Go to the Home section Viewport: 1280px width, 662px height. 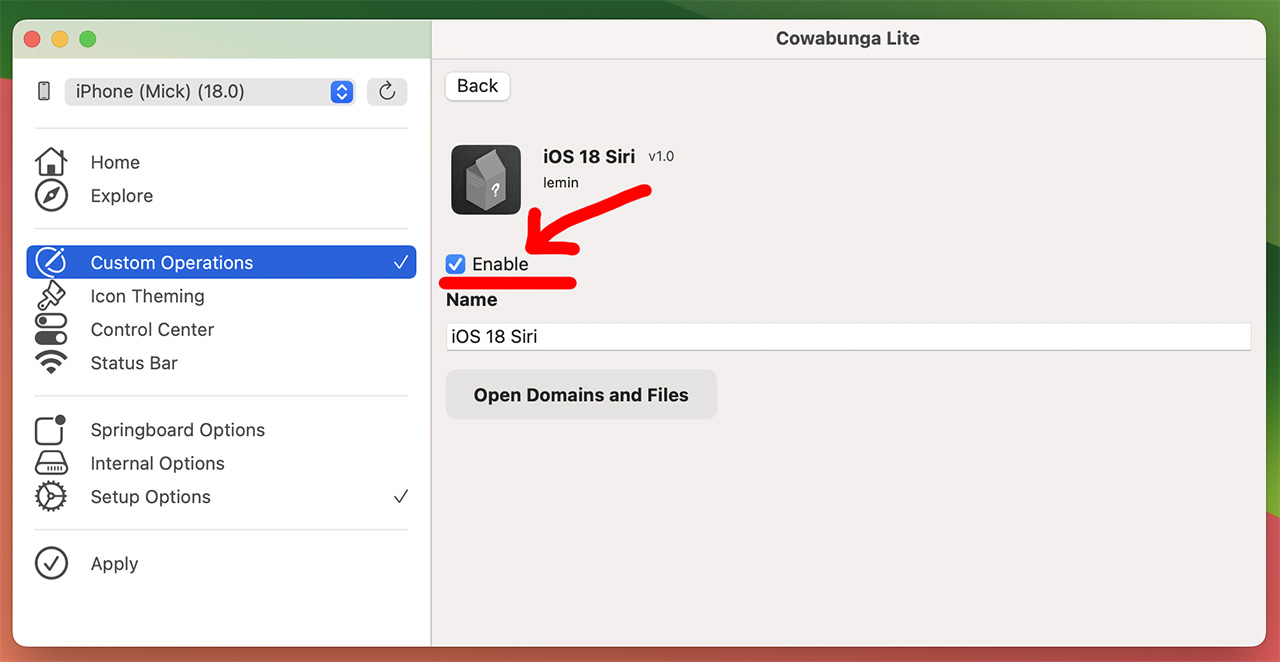point(115,162)
